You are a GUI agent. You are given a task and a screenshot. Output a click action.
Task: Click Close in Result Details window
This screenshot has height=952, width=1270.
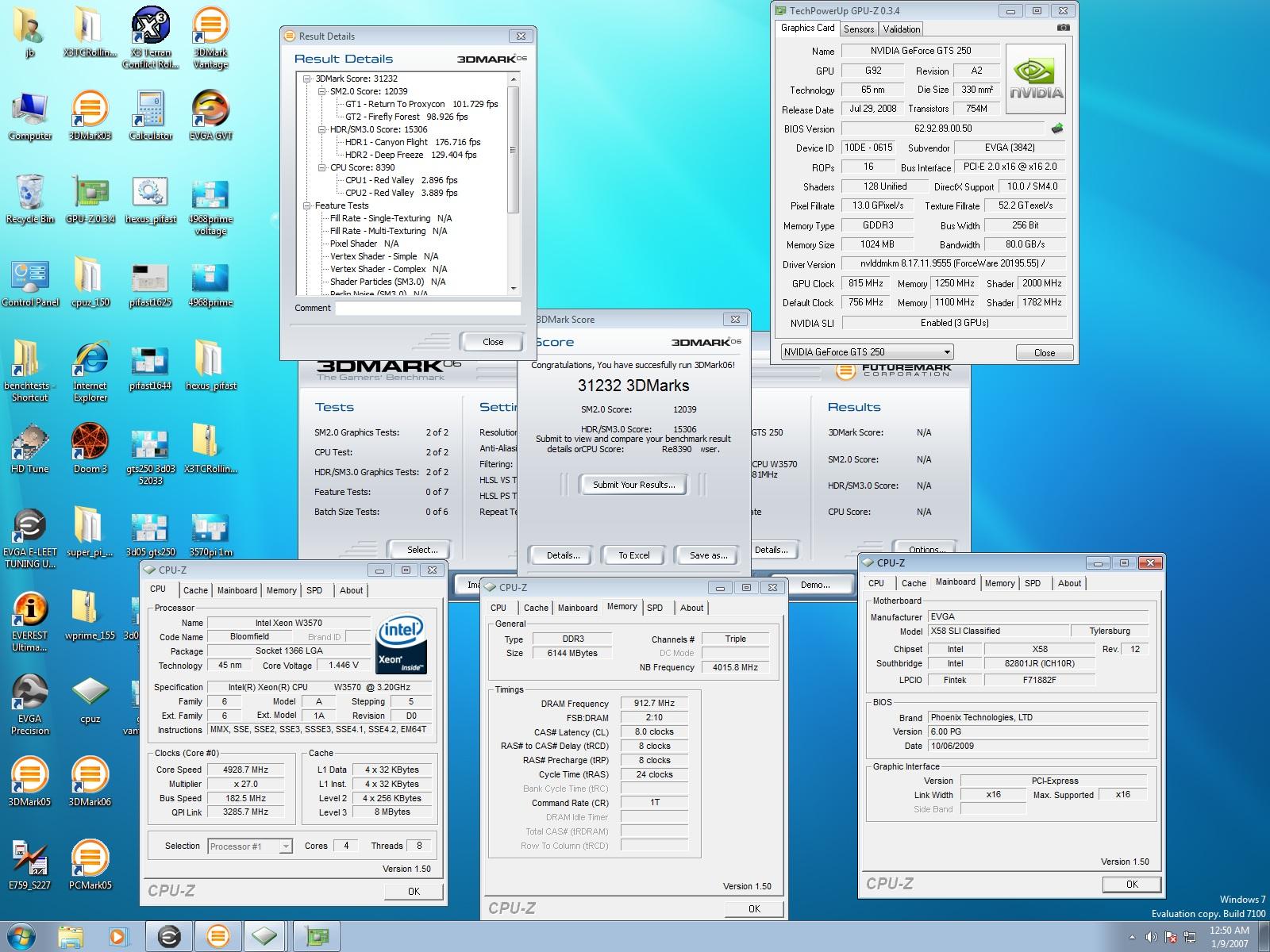tap(493, 342)
